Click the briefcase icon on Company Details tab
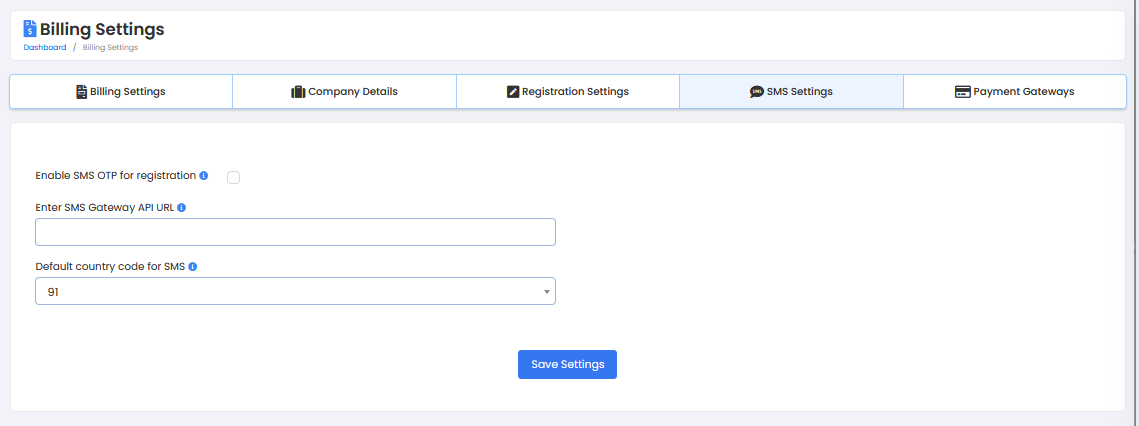 (x=298, y=92)
